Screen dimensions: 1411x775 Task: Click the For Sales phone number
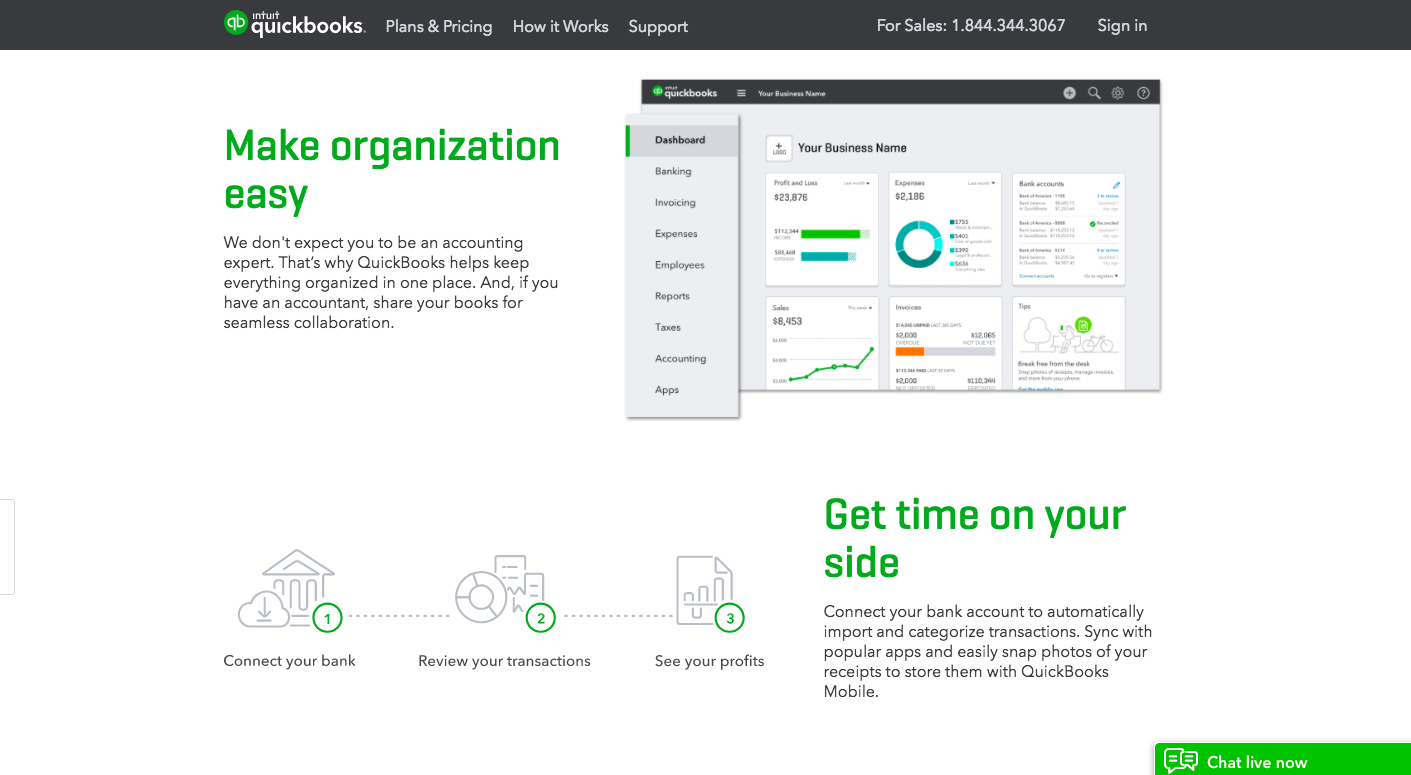[971, 25]
